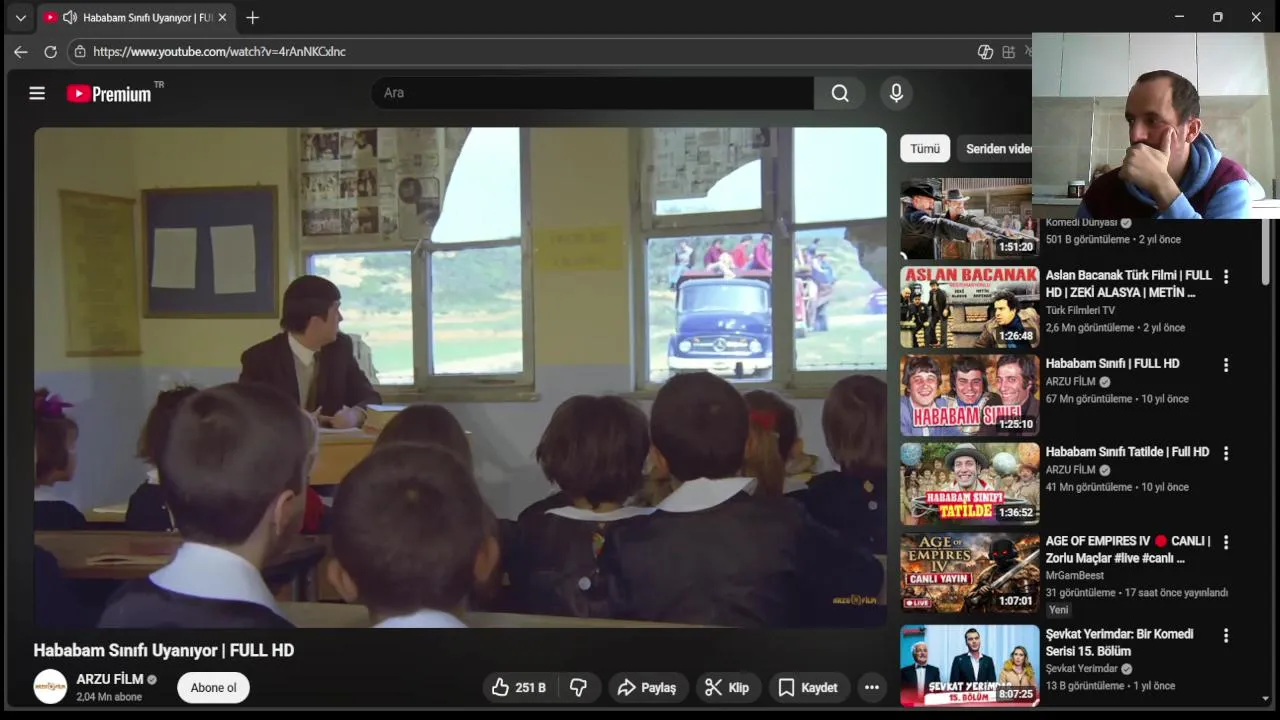Open the Aslan Bacanak thumbnail
Viewport: 1280px width, 720px height.
969,306
